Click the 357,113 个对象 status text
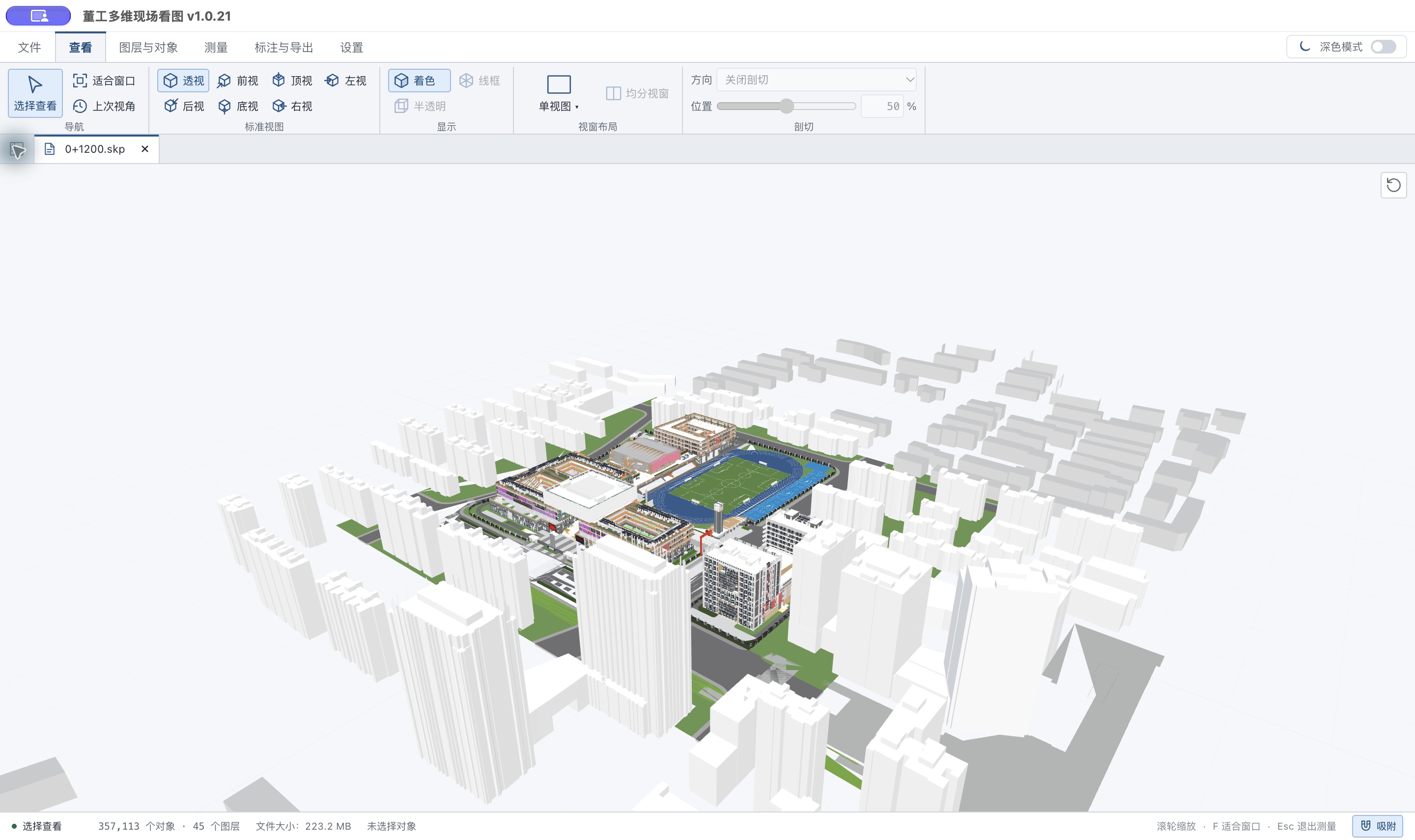This screenshot has width=1415, height=840. coord(137,826)
